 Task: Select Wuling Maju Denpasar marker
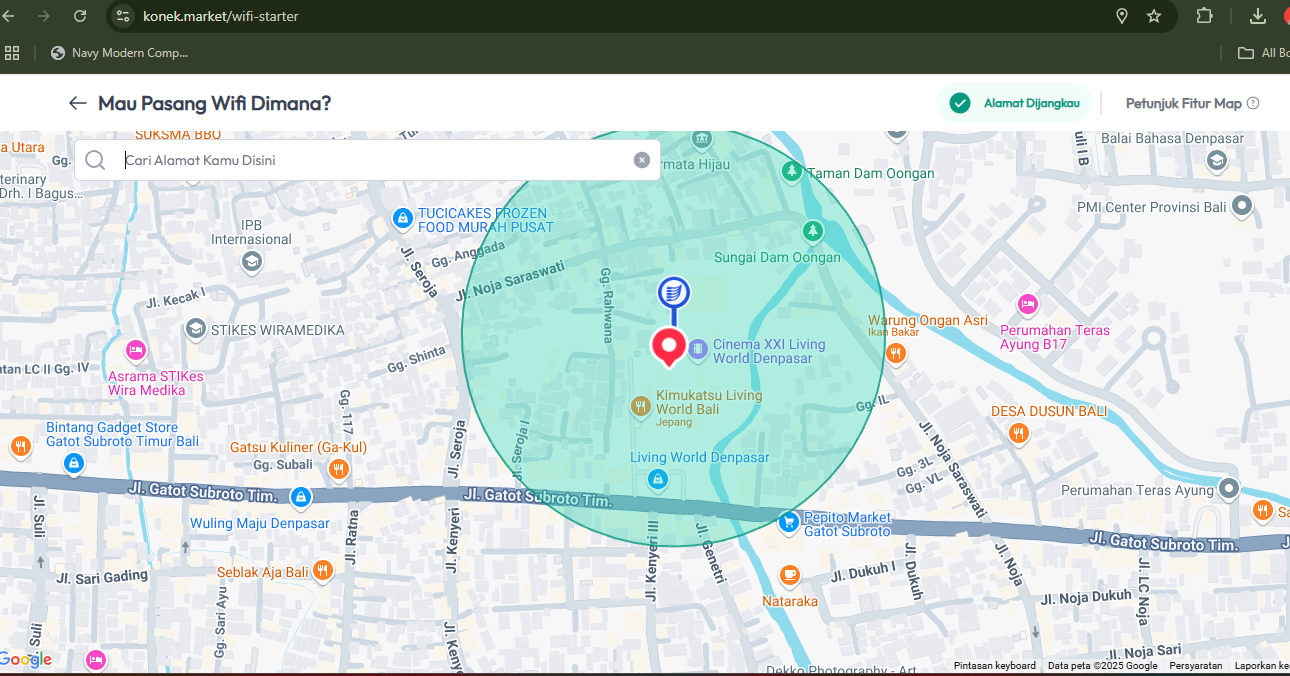click(x=301, y=497)
